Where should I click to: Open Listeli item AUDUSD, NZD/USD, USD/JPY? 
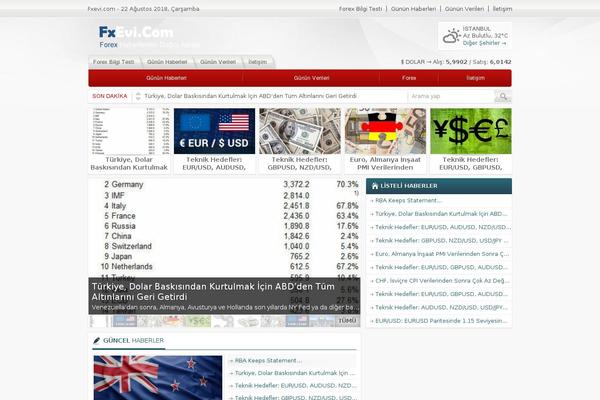439,308
